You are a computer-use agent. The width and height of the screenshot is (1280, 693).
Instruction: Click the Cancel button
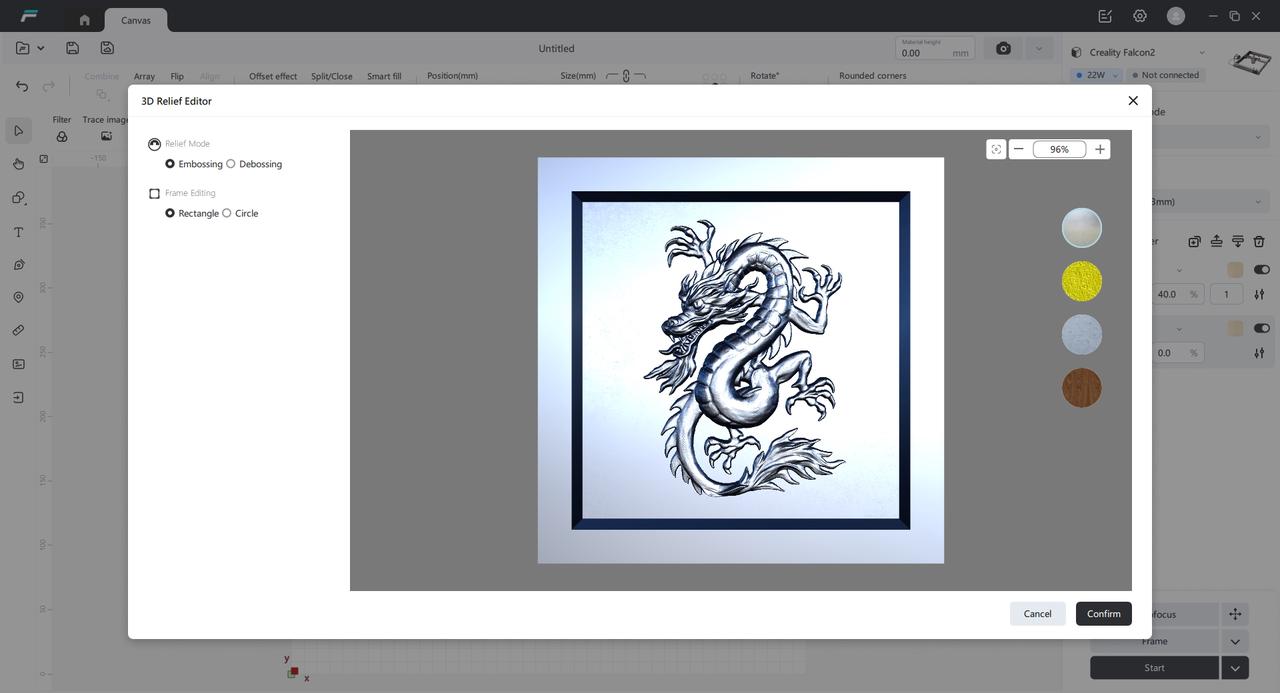1037,614
